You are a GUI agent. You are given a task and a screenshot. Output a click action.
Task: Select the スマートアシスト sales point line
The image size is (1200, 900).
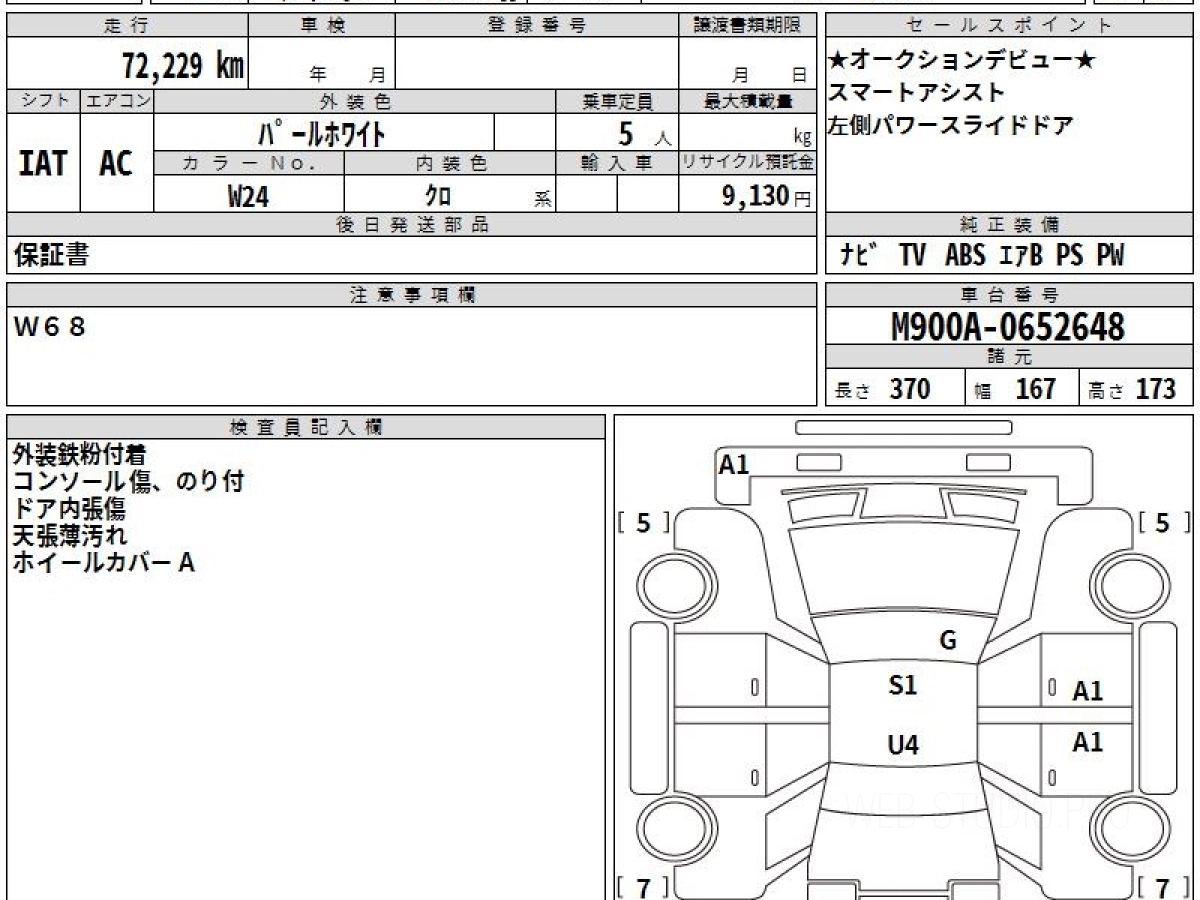(916, 92)
